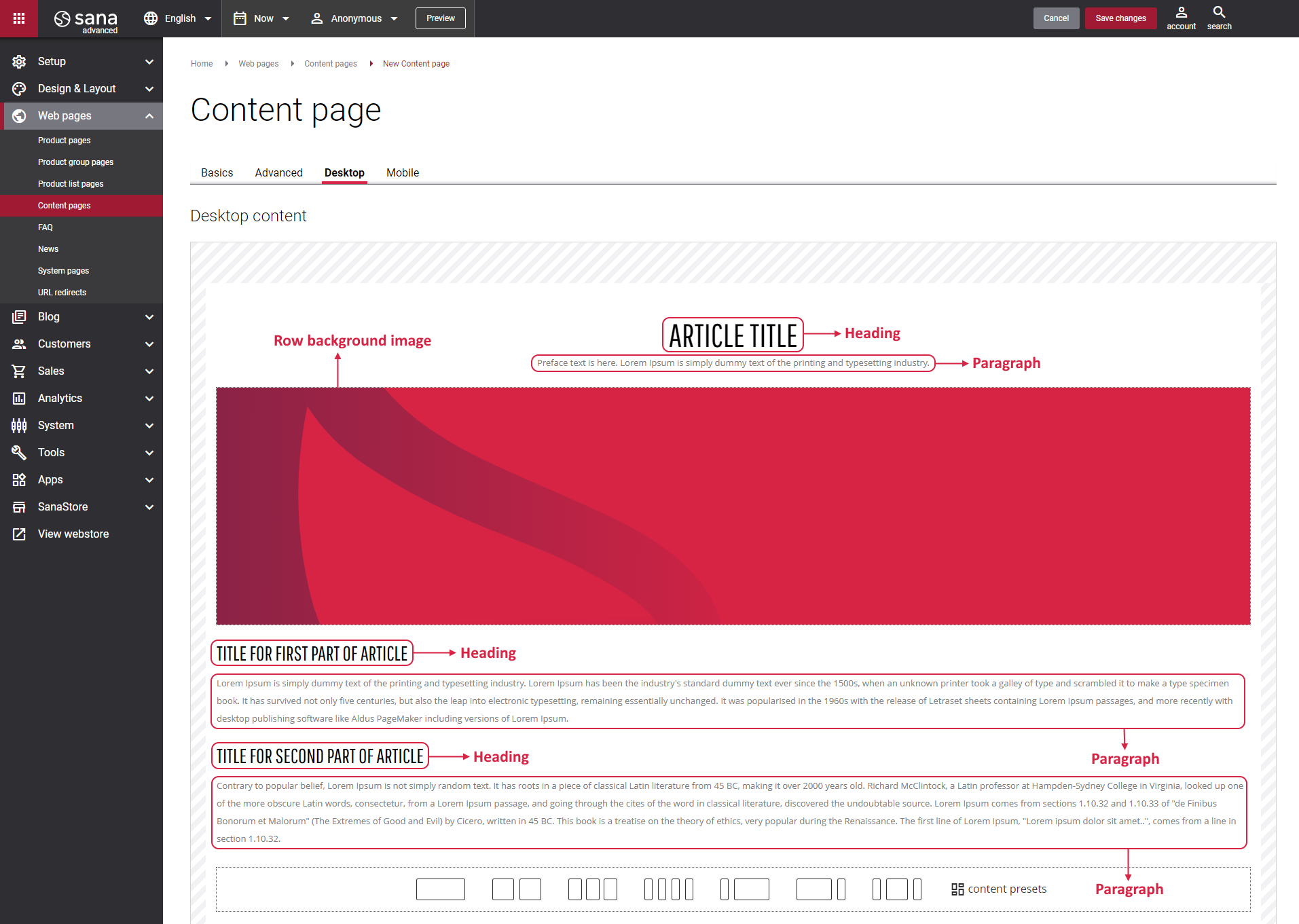Open the app launcher grid icon

pyautogui.click(x=19, y=18)
